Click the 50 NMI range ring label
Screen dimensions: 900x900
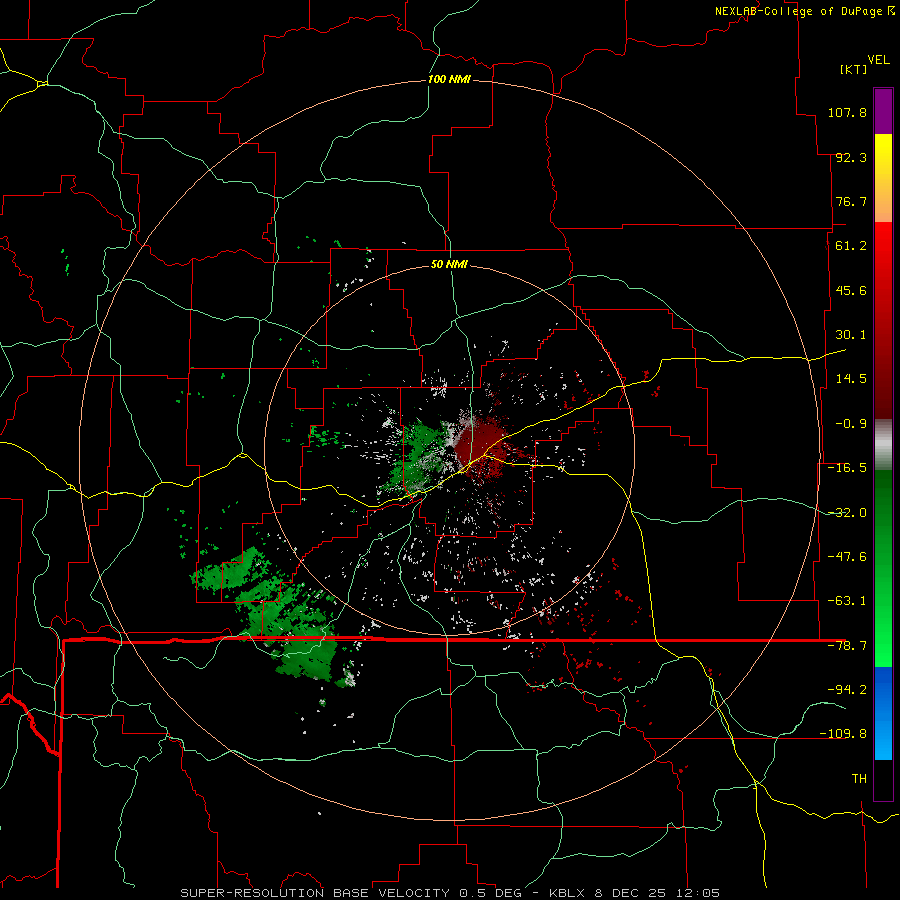[x=449, y=265]
